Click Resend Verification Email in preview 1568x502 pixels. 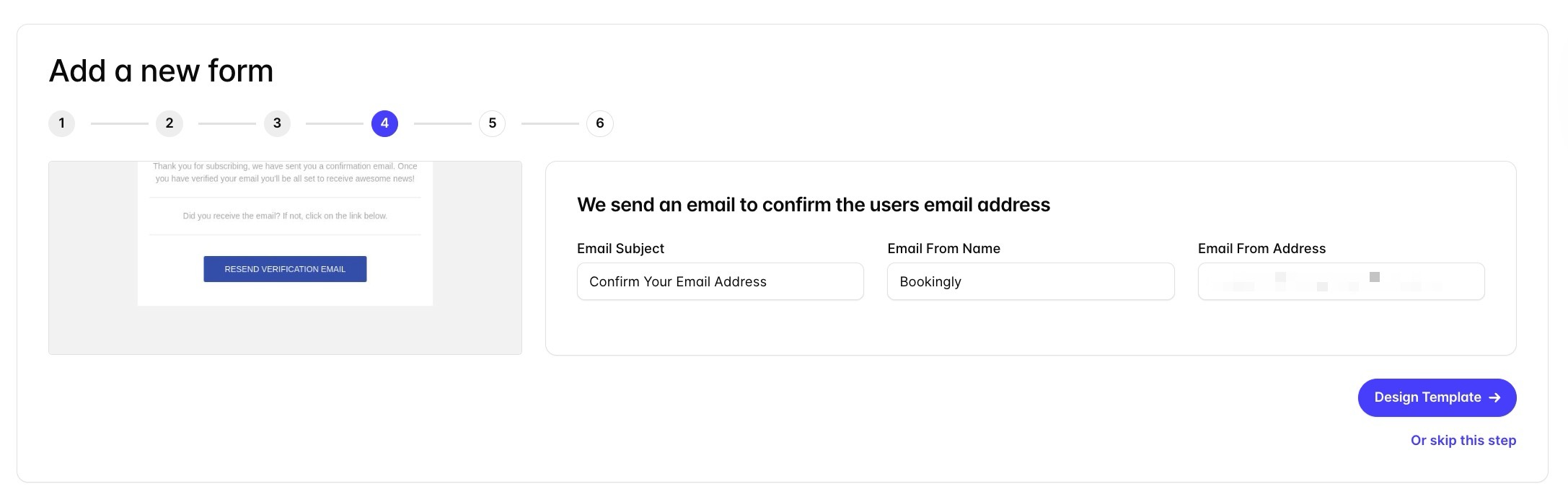[x=285, y=269]
